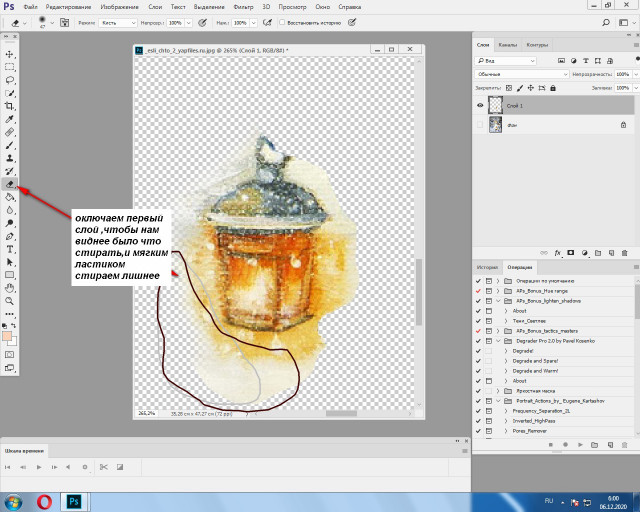Viewport: 640px width, 512px height.
Task: Switch to the Каналы tab
Action: [x=508, y=45]
